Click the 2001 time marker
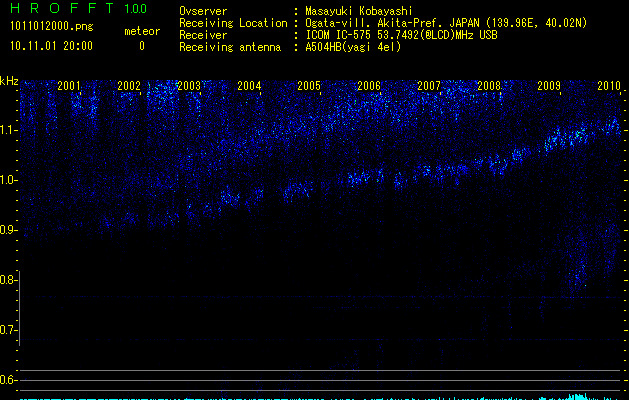This screenshot has width=629, height=400. (x=69, y=85)
